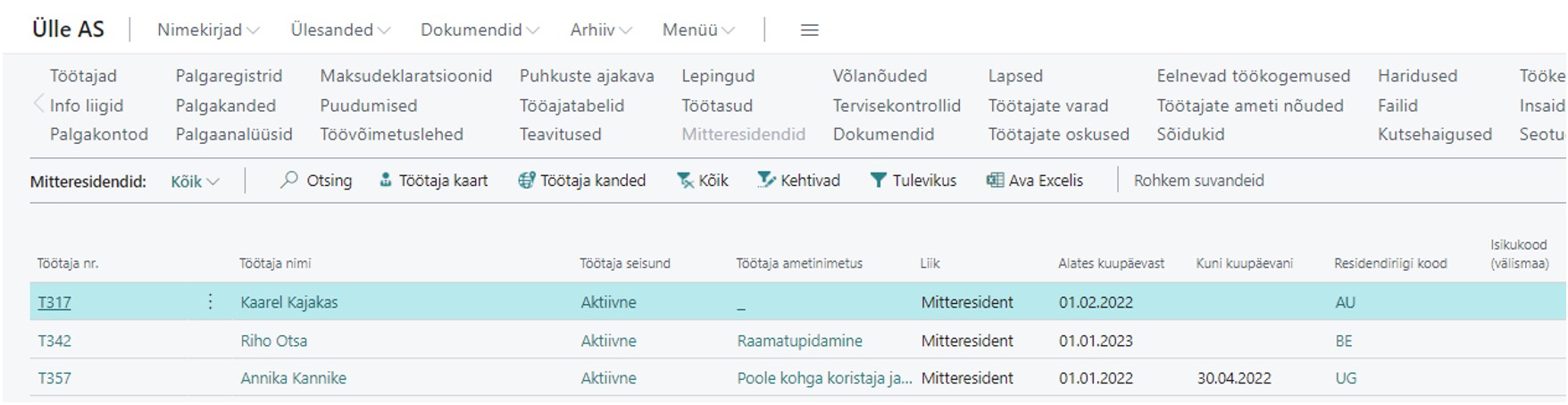Open the three-dot row menu for T317
This screenshot has width=1568, height=405.
click(210, 302)
